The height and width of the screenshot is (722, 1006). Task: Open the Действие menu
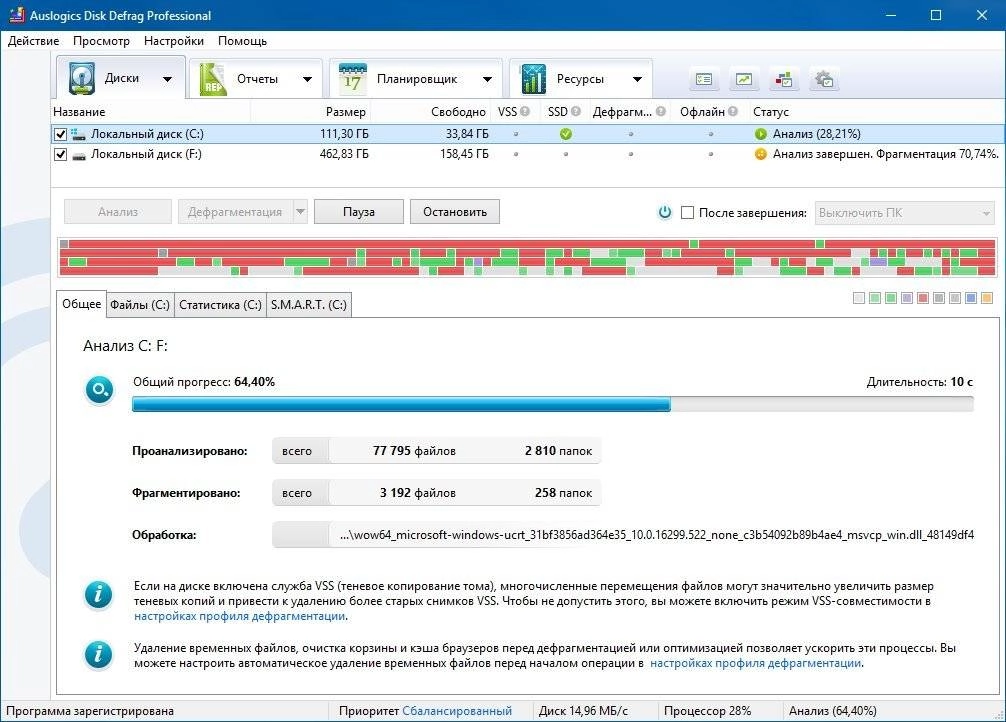coord(33,40)
